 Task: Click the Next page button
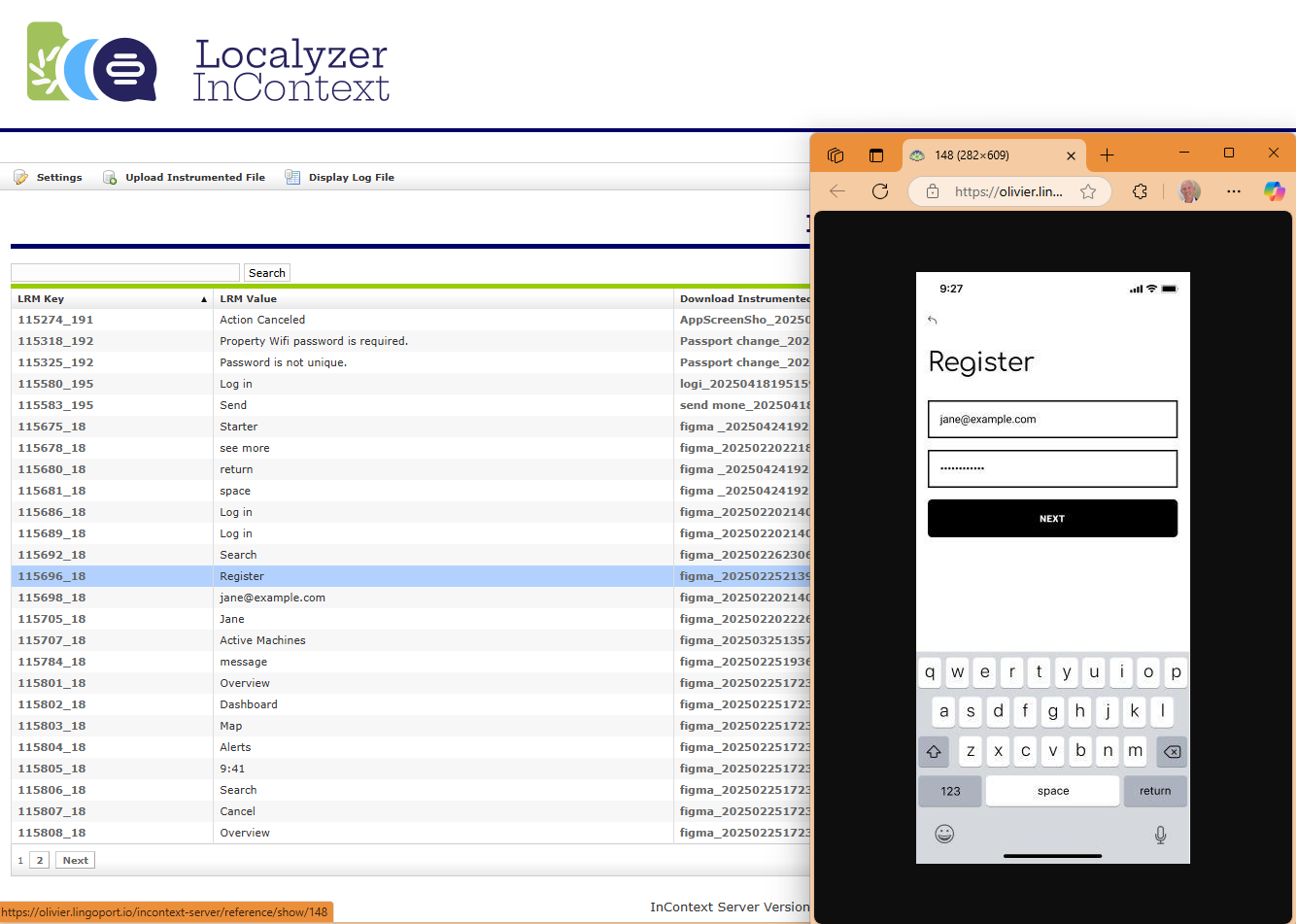[x=75, y=860]
